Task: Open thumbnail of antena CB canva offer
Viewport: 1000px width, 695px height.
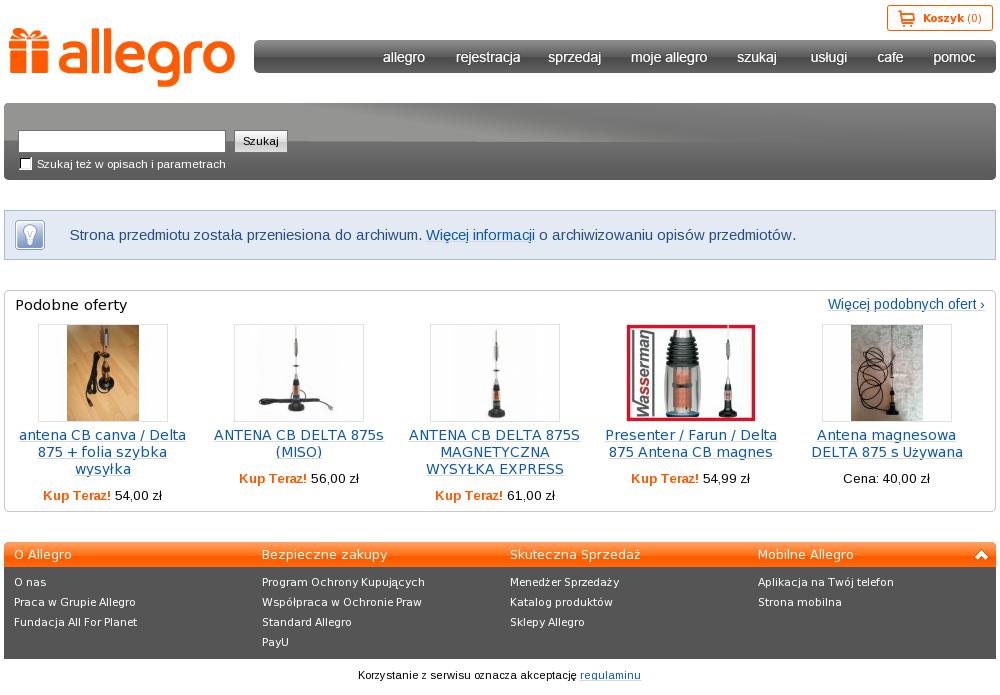Action: (103, 373)
